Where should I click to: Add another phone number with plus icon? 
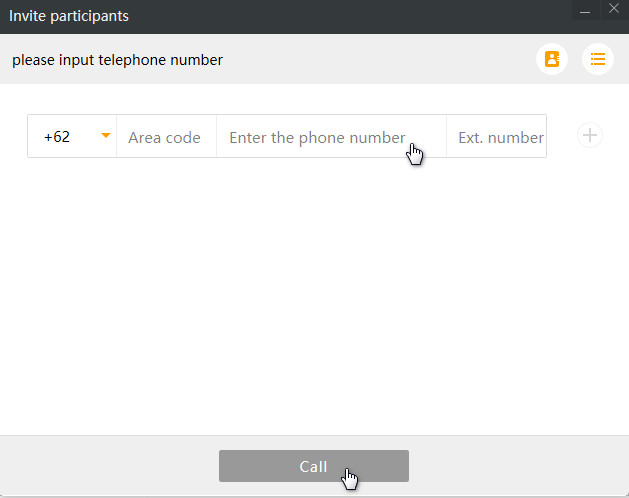pos(590,136)
